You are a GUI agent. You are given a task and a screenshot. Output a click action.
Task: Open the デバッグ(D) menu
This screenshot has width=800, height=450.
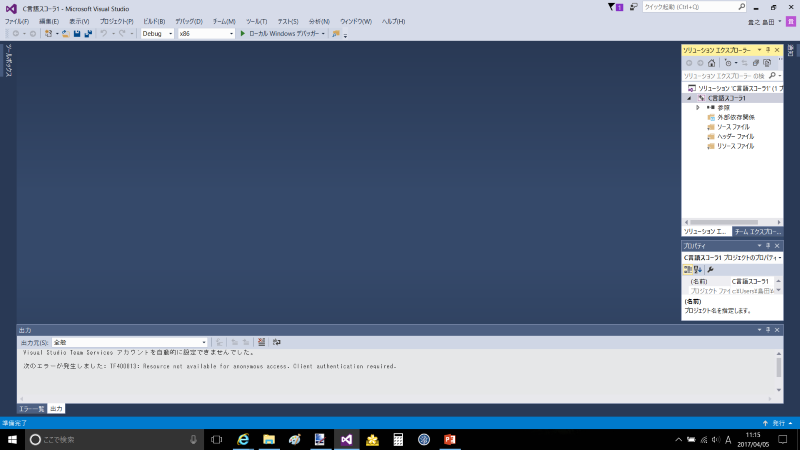pyautogui.click(x=189, y=21)
